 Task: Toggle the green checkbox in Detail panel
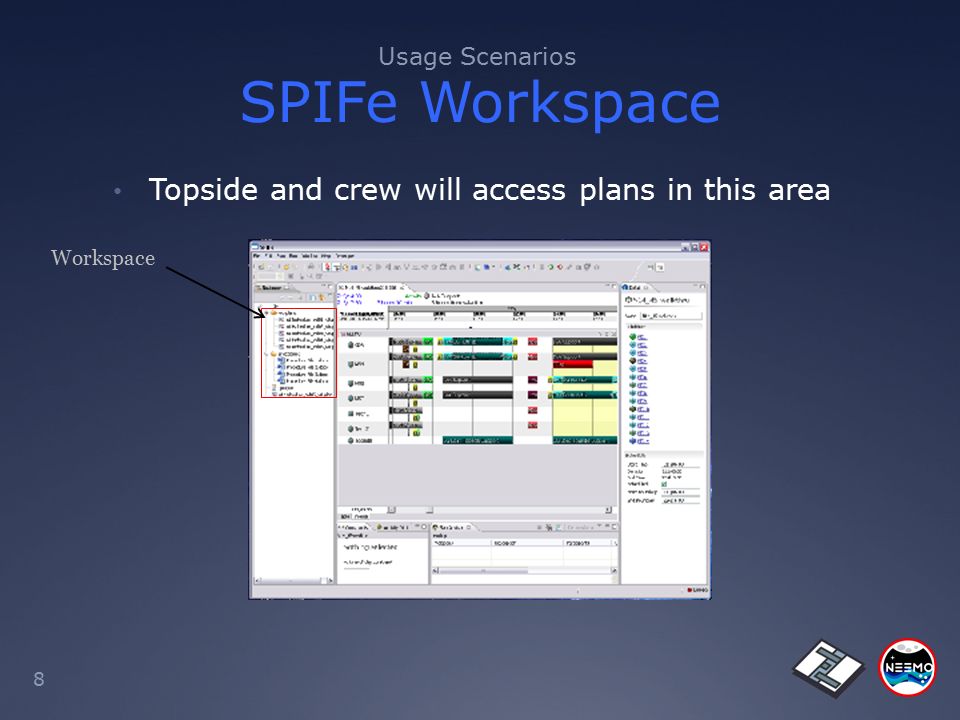pos(664,484)
